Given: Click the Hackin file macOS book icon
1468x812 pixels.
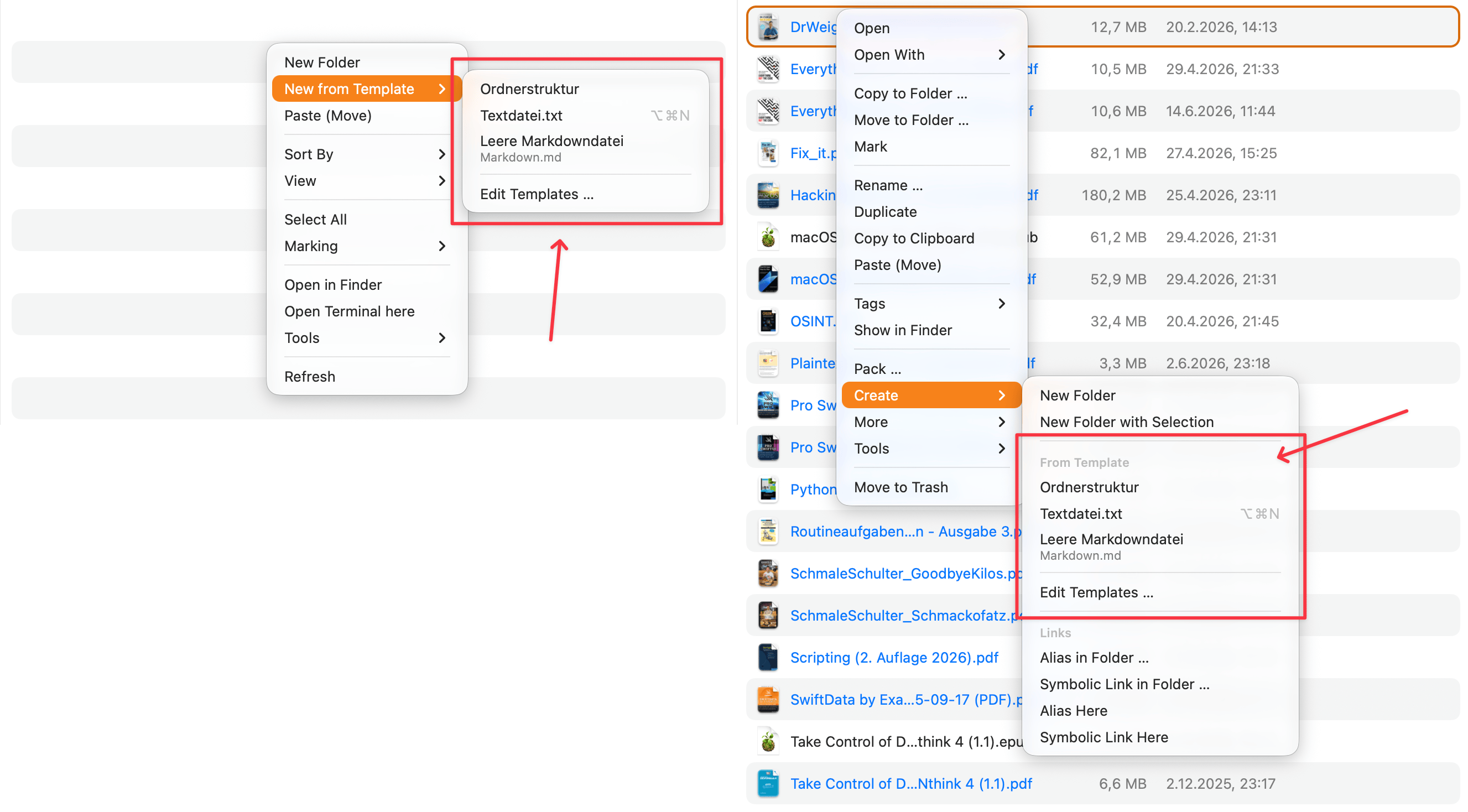Looking at the screenshot, I should pyautogui.click(x=768, y=195).
